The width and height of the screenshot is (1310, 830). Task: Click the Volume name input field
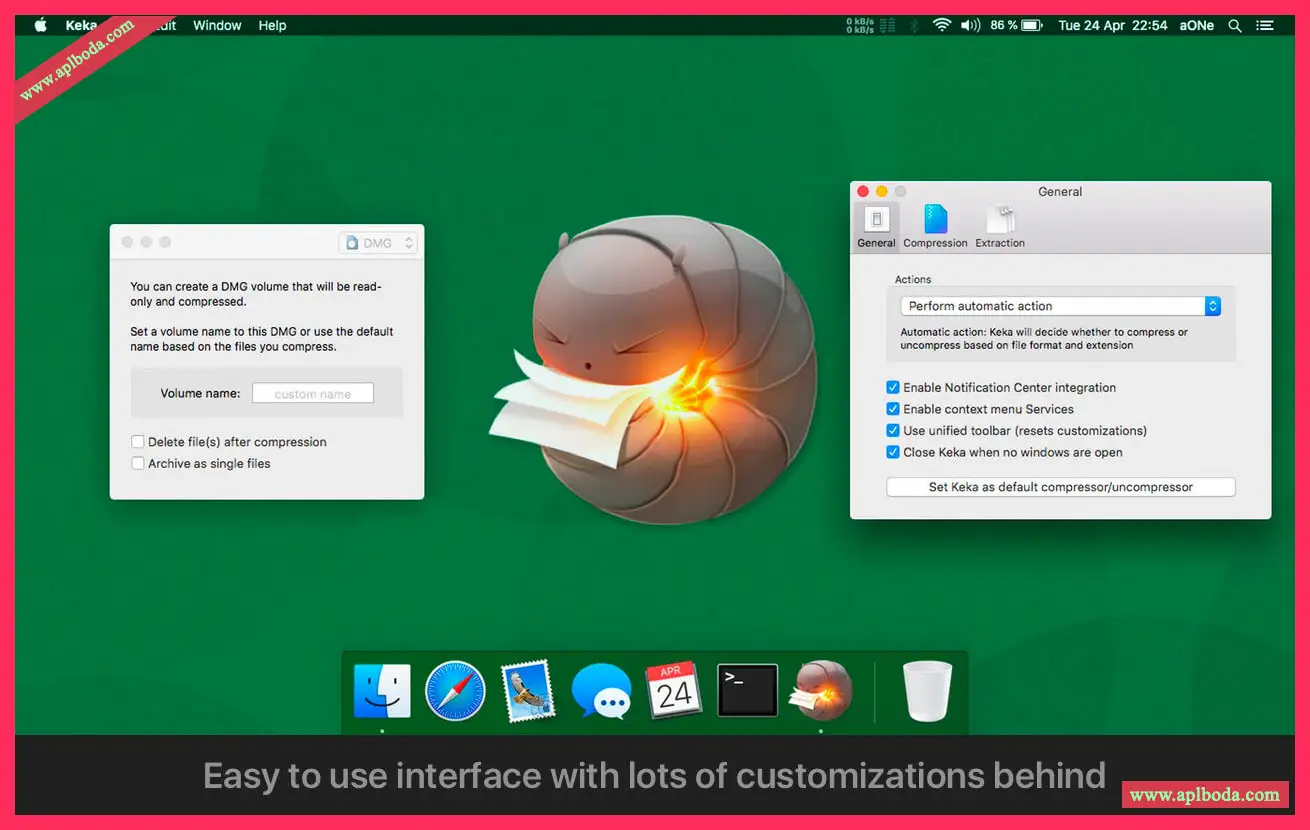pos(312,394)
